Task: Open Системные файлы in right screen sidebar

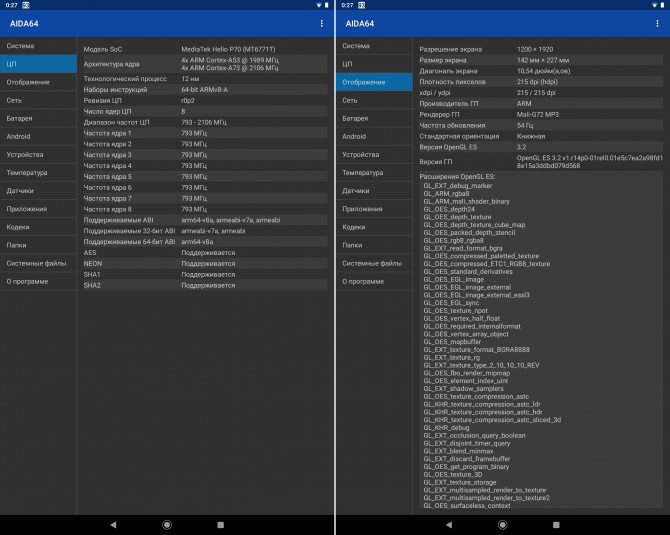Action: pyautogui.click(x=374, y=263)
